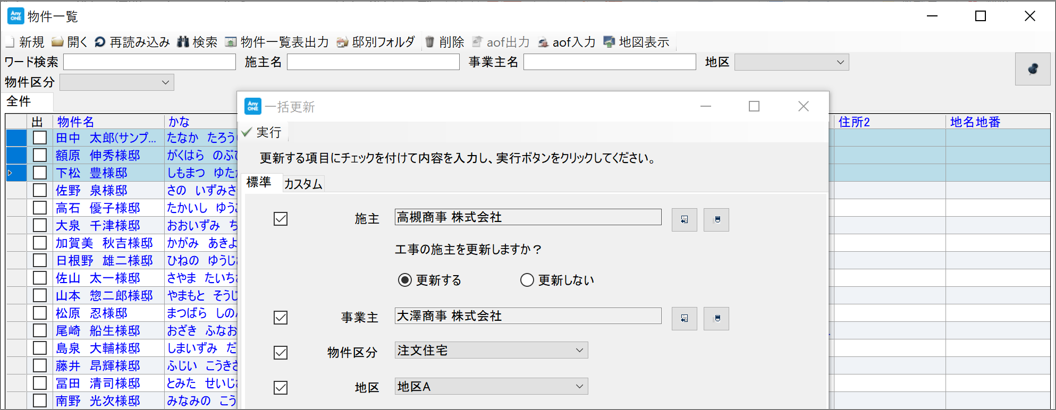Image resolution: width=1056 pixels, height=410 pixels.
Task: Click the 住所2 column header
Action: point(890,121)
